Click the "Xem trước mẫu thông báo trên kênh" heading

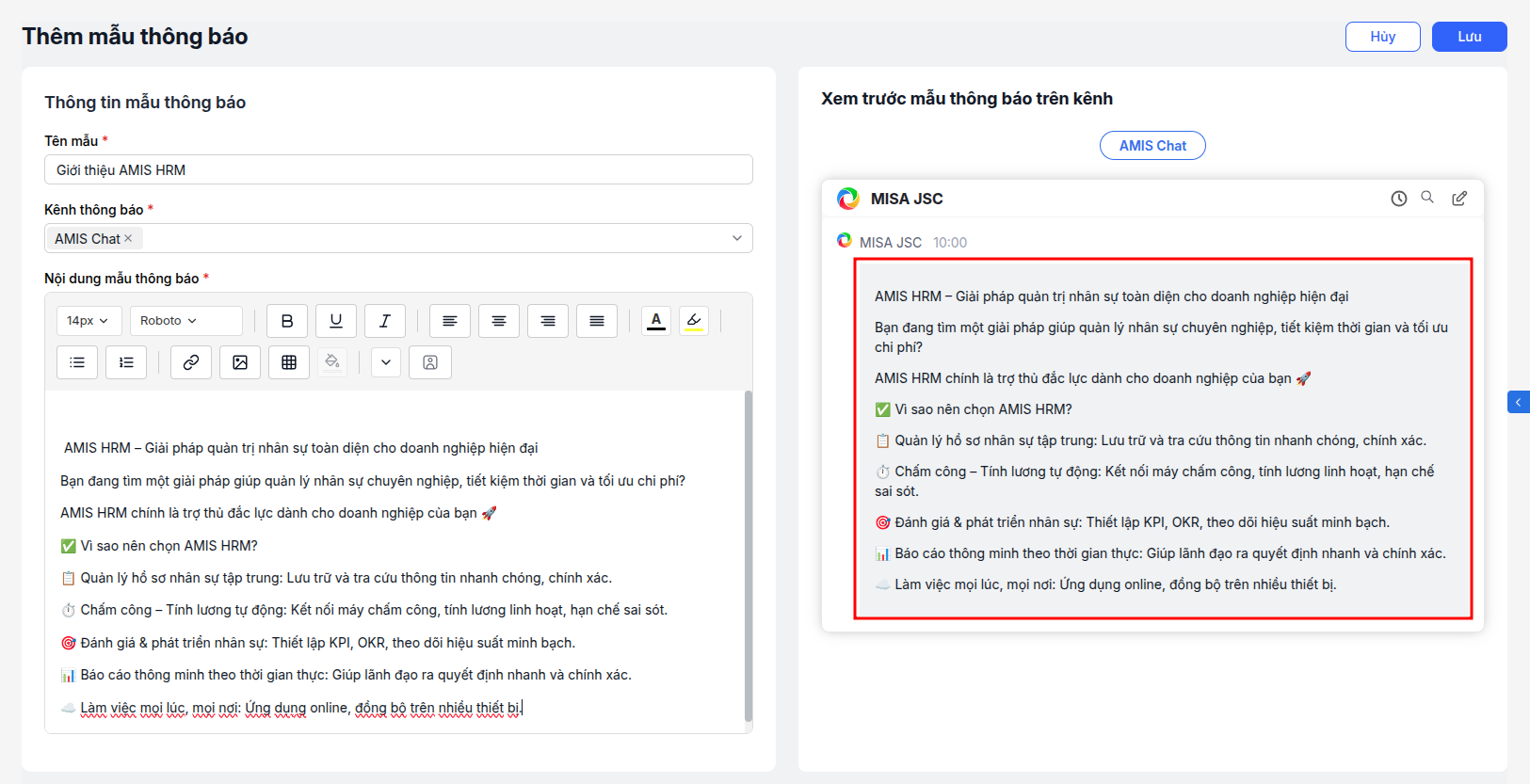point(967,99)
